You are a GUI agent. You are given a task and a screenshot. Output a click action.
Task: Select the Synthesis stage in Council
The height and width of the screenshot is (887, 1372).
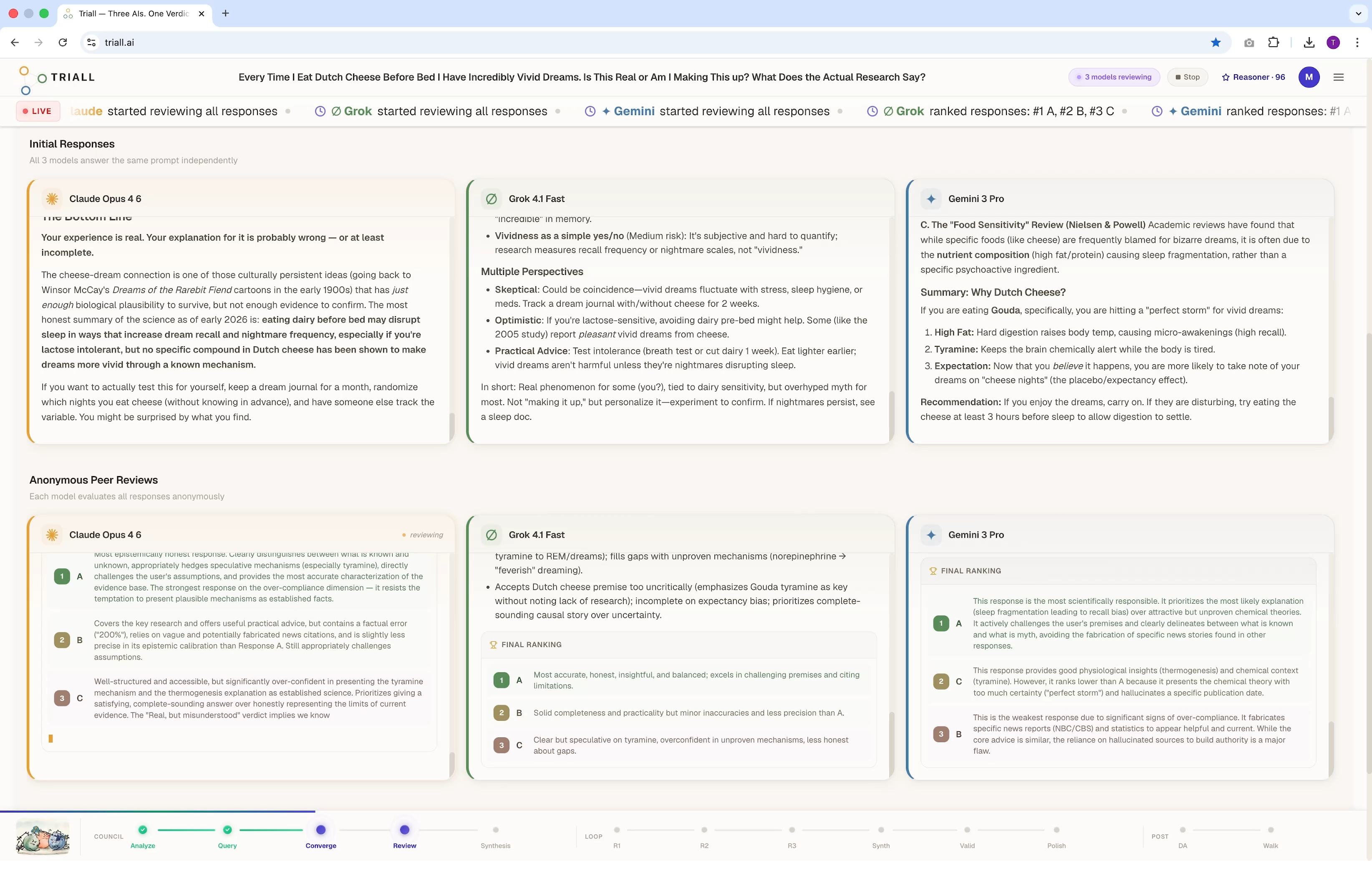[495, 830]
